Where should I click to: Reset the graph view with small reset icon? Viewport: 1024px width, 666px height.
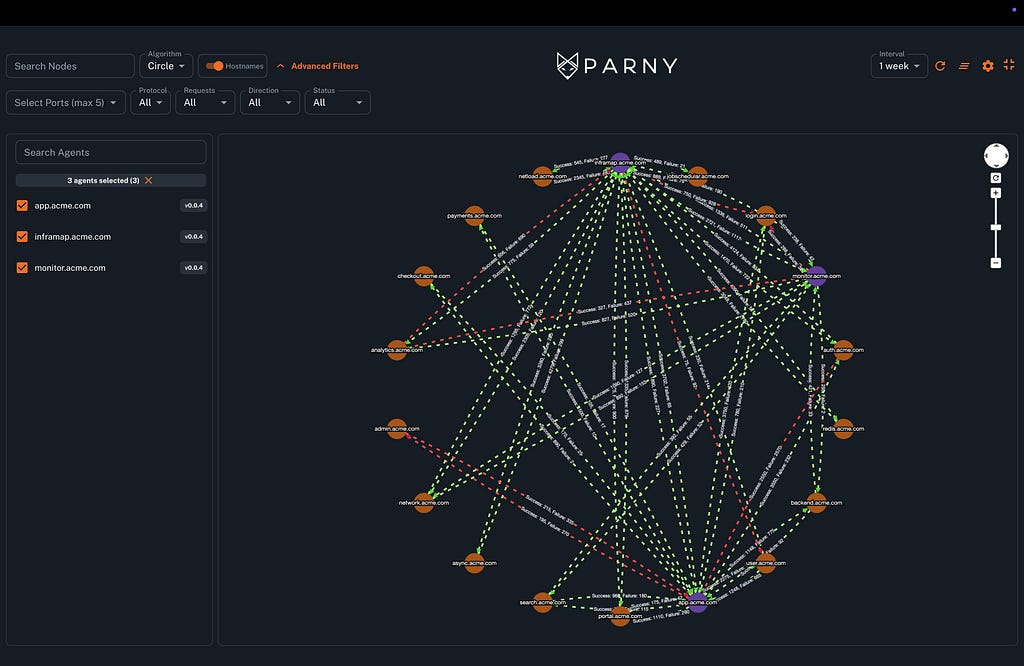tap(996, 178)
